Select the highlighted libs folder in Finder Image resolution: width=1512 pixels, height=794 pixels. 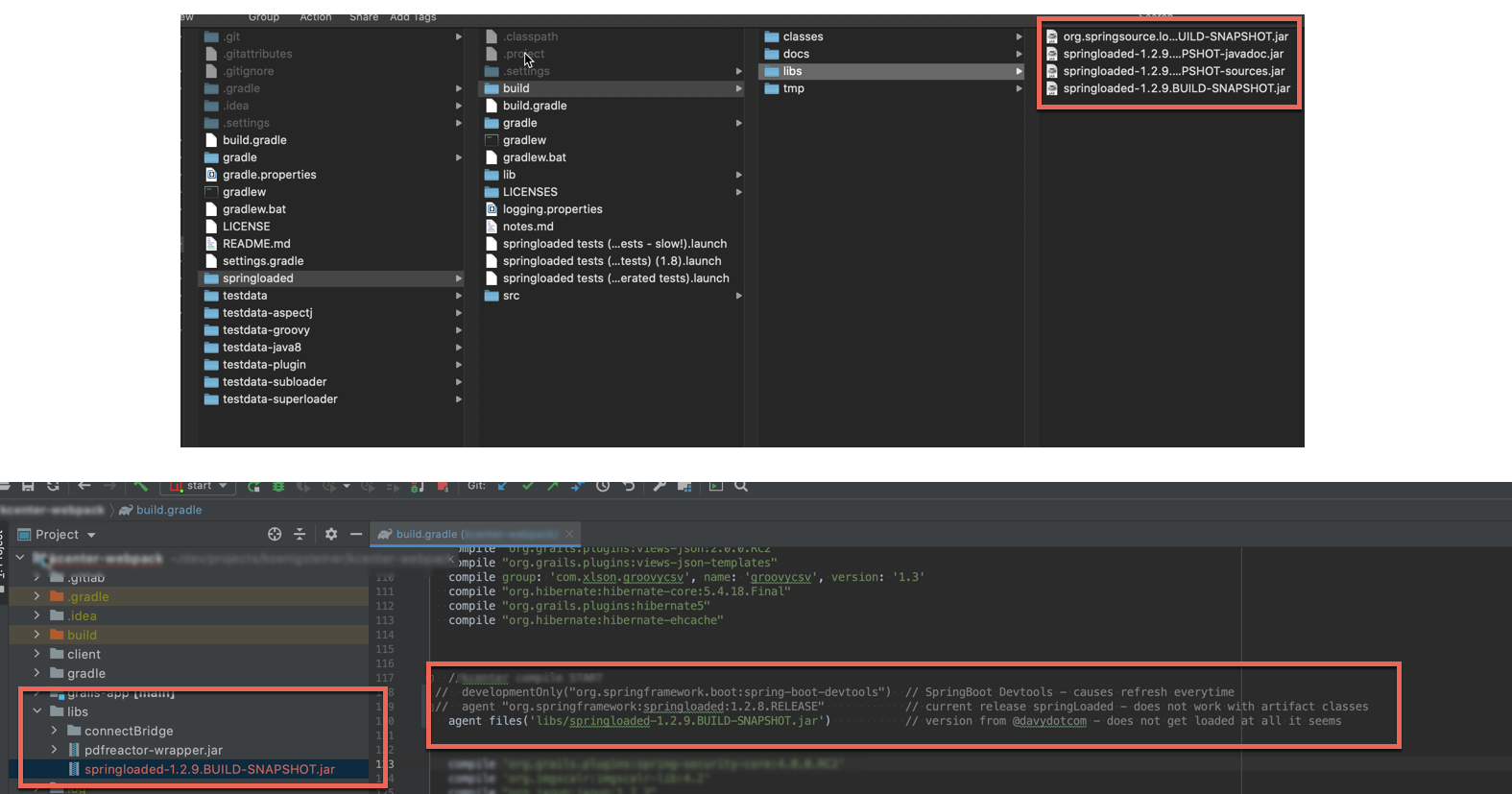892,71
